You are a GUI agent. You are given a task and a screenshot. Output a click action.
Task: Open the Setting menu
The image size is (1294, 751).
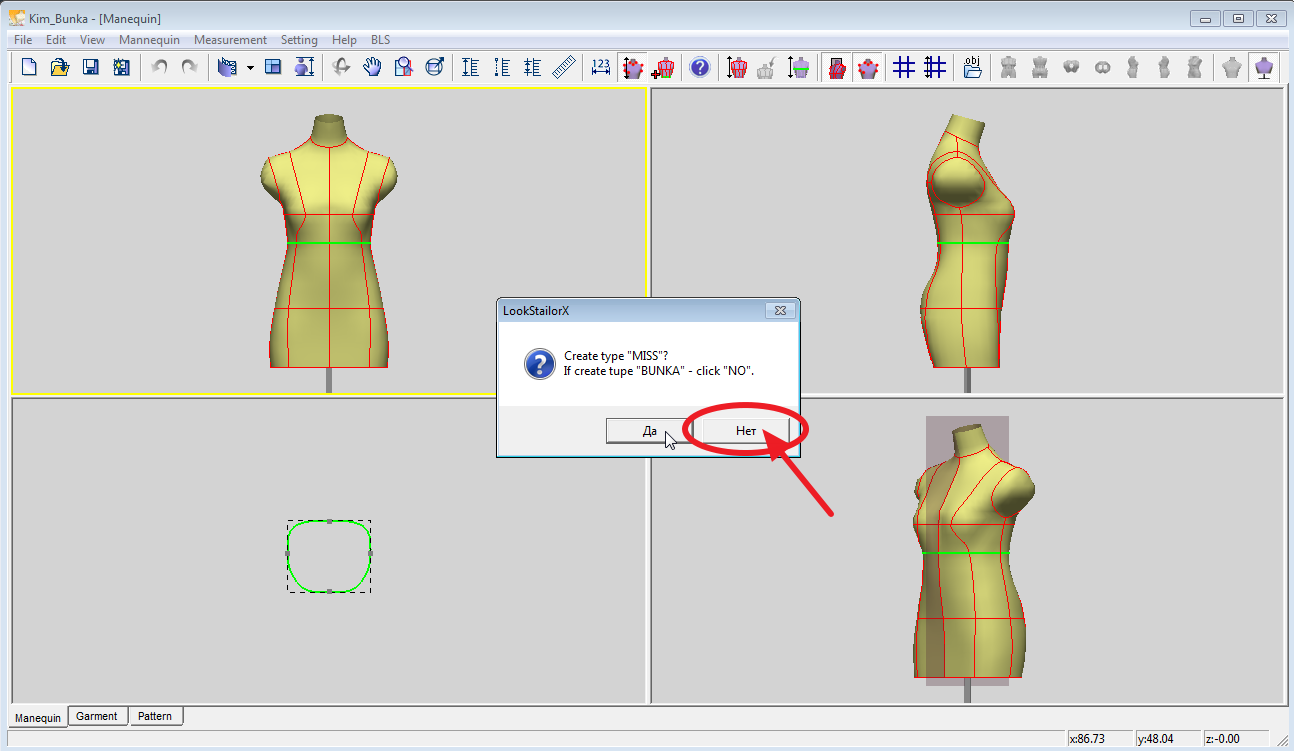pos(299,40)
